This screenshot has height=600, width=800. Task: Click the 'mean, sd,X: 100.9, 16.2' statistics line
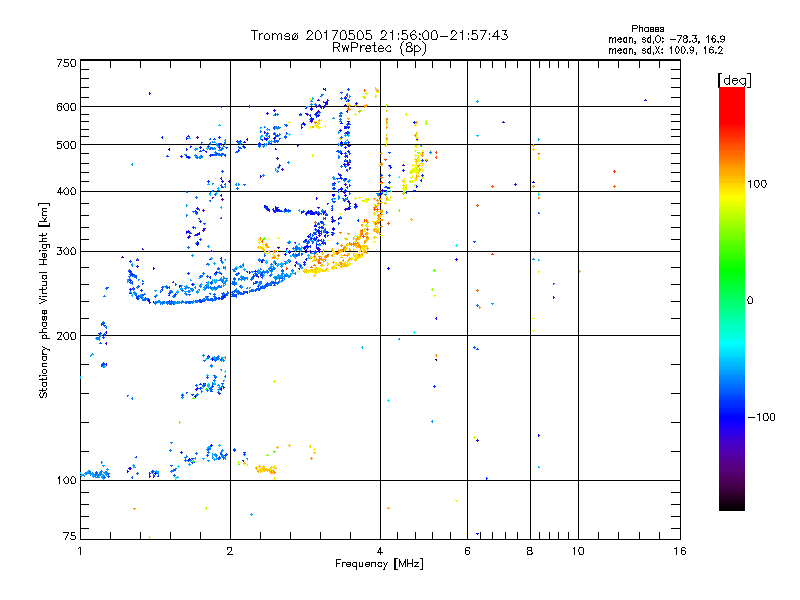(665, 51)
